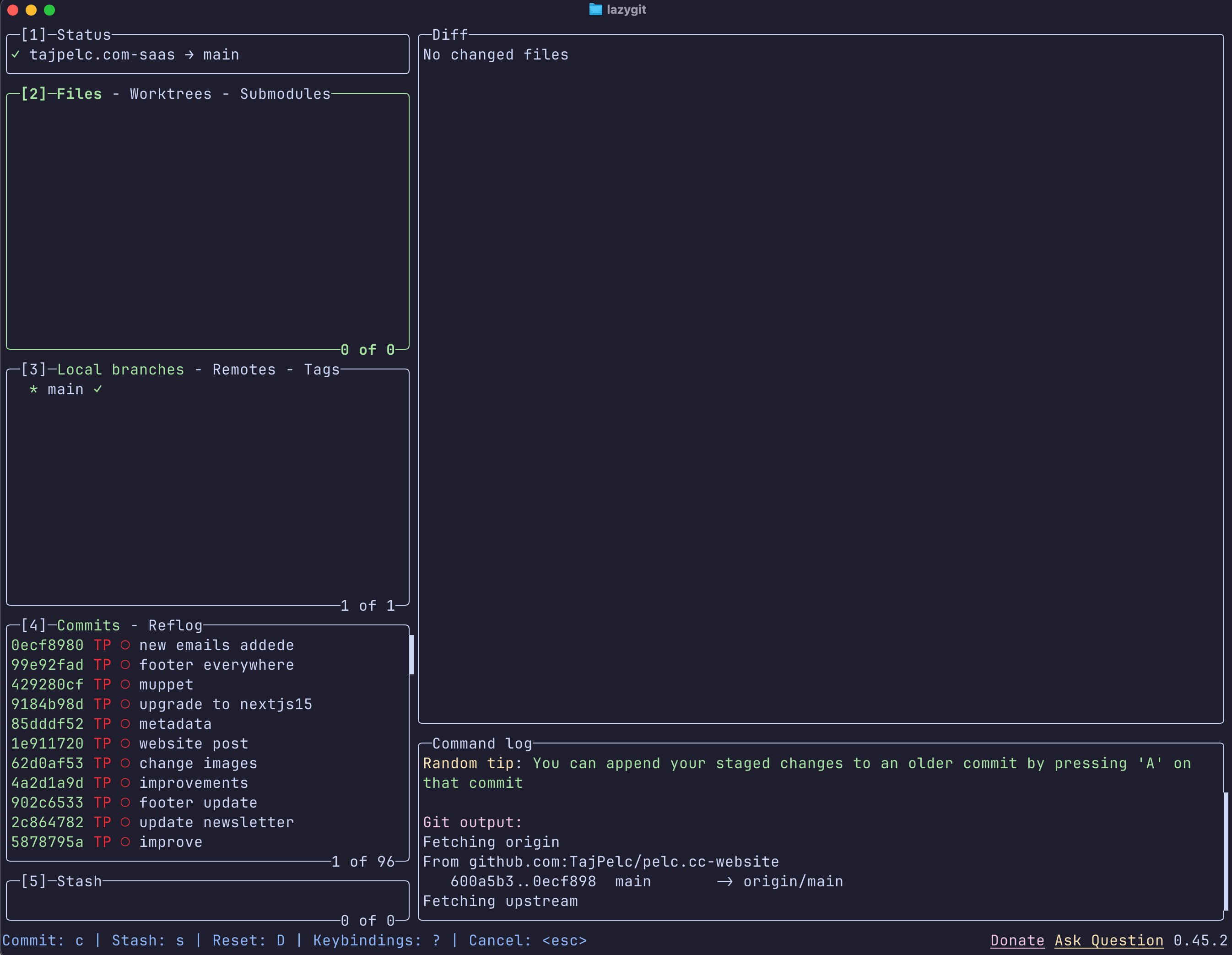
Task: Click commit graph circle for 9184b98d
Action: point(125,705)
